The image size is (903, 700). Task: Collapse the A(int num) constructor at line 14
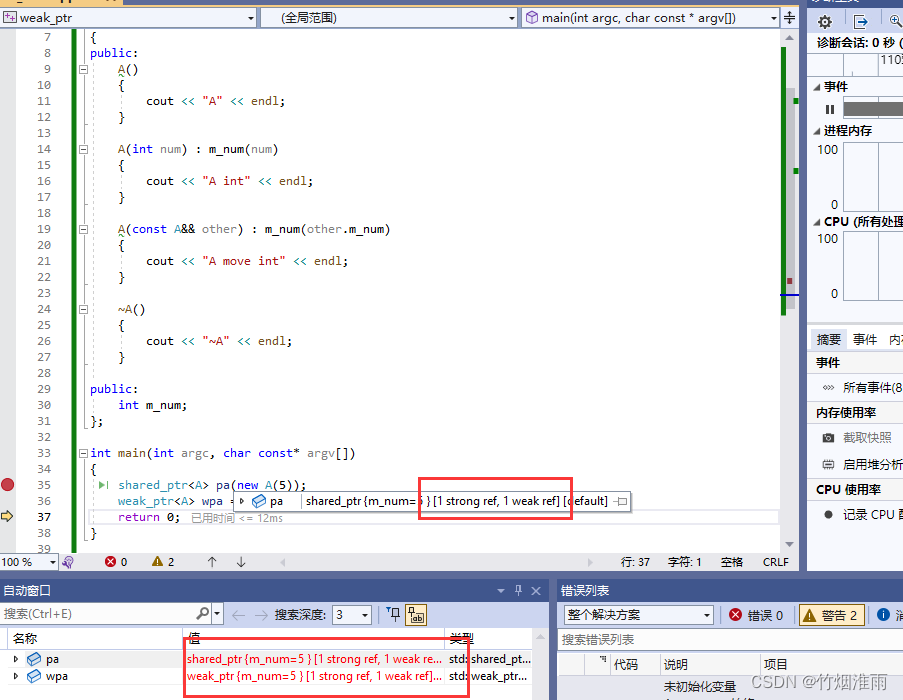click(x=83, y=149)
